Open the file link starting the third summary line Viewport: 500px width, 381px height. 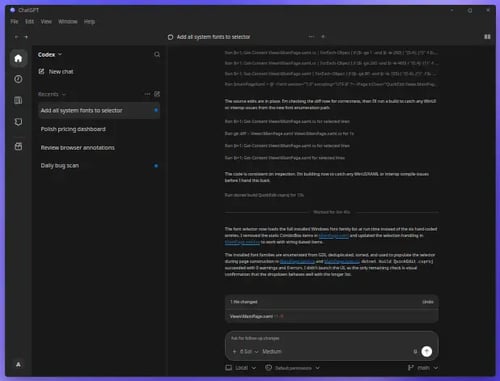242,242
